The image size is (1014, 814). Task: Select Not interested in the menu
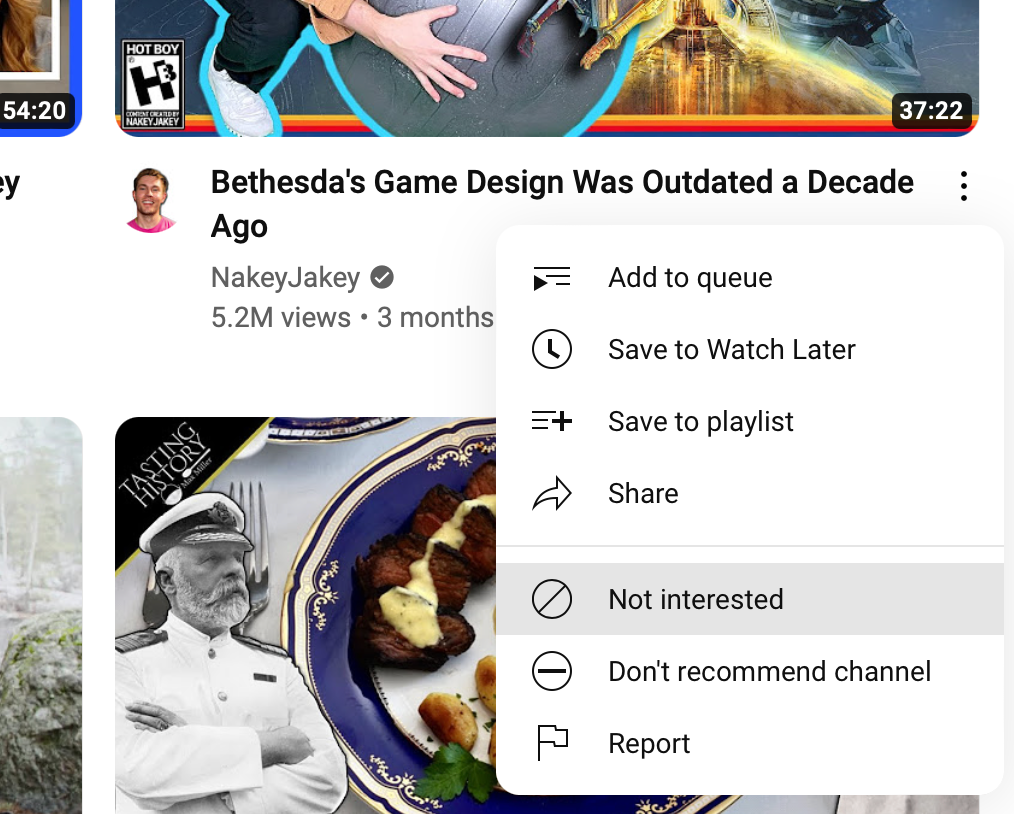click(x=750, y=599)
